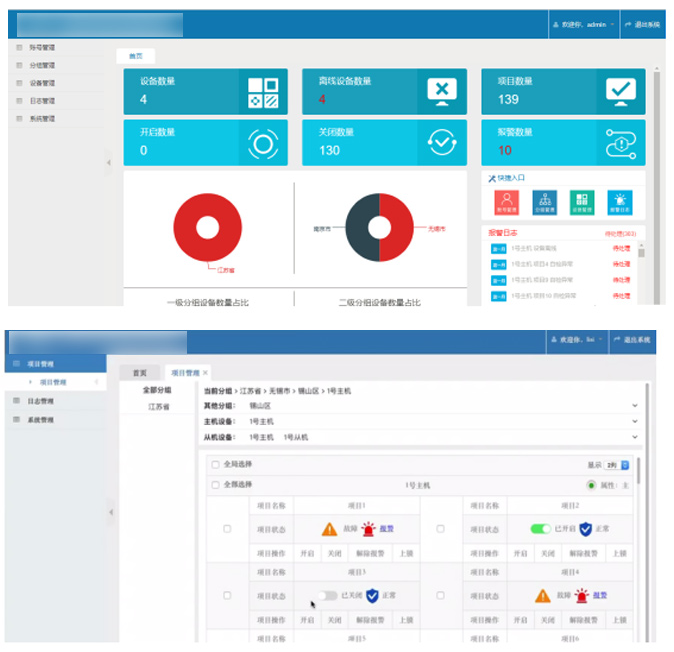Click the 离线设备数量 monitor X icon
Viewport: 674px width, 652px height.
click(442, 92)
